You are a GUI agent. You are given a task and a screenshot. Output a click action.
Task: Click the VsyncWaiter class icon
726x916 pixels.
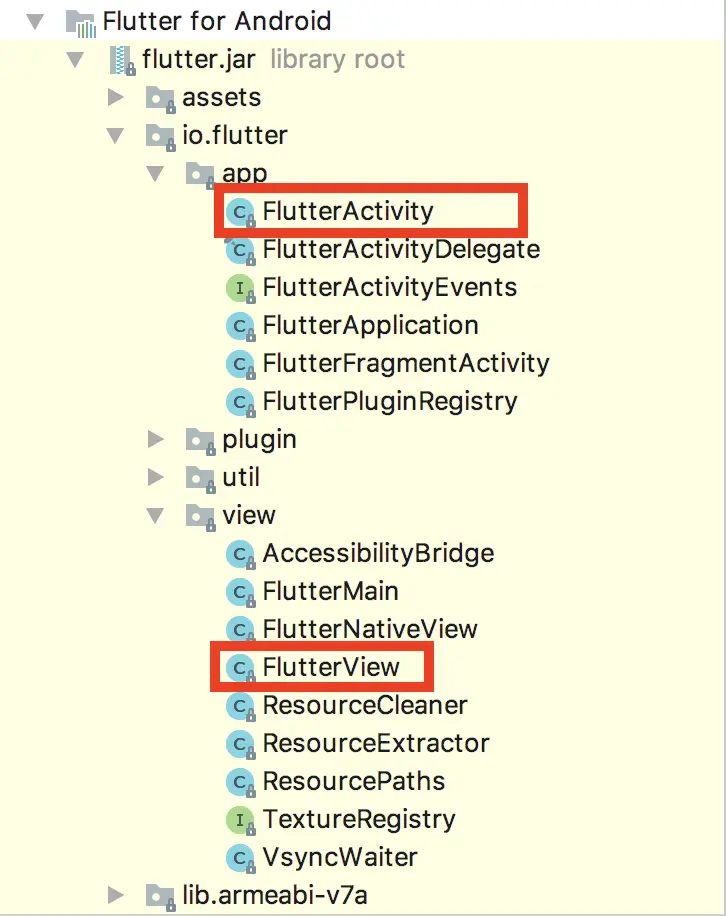click(240, 858)
